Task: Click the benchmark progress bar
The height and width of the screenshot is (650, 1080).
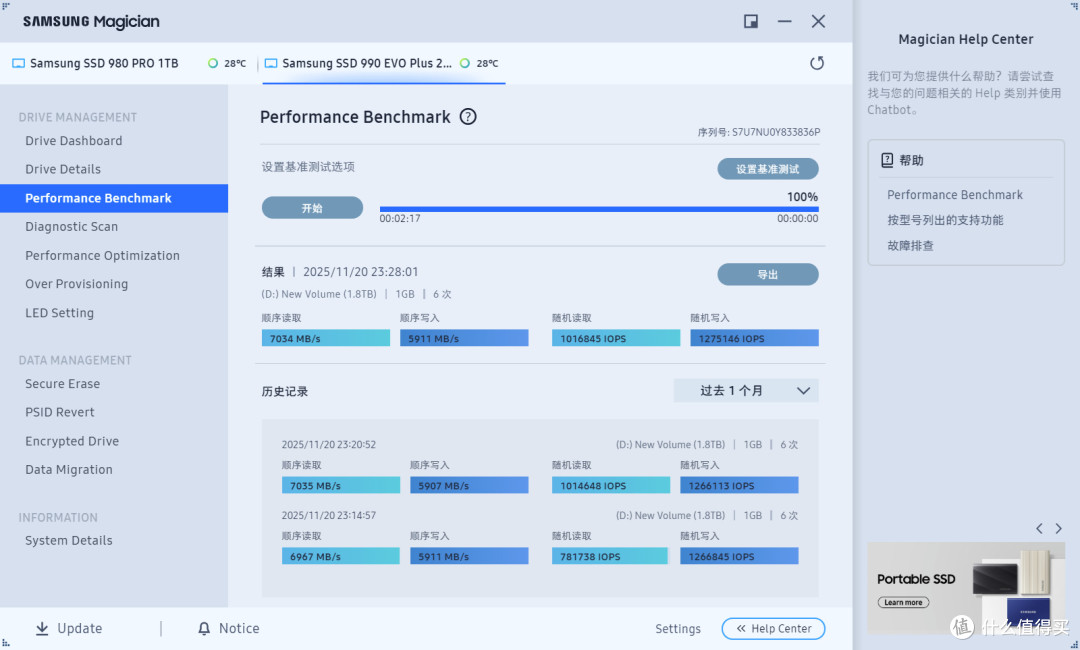Action: point(599,209)
